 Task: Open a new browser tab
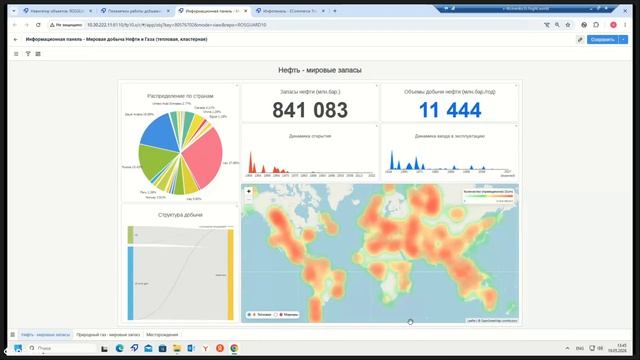[x=335, y=11]
